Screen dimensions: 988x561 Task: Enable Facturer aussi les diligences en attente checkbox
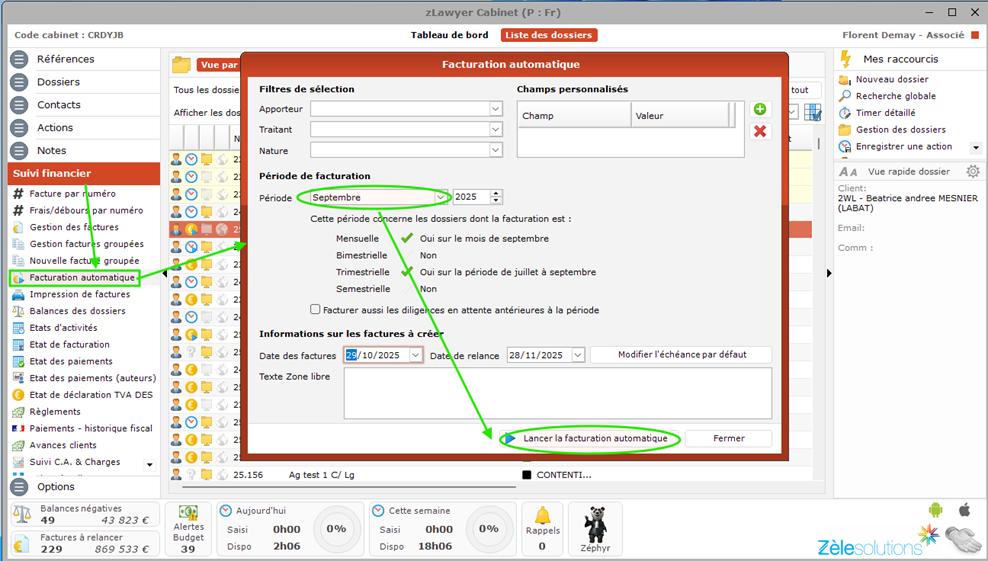[316, 310]
